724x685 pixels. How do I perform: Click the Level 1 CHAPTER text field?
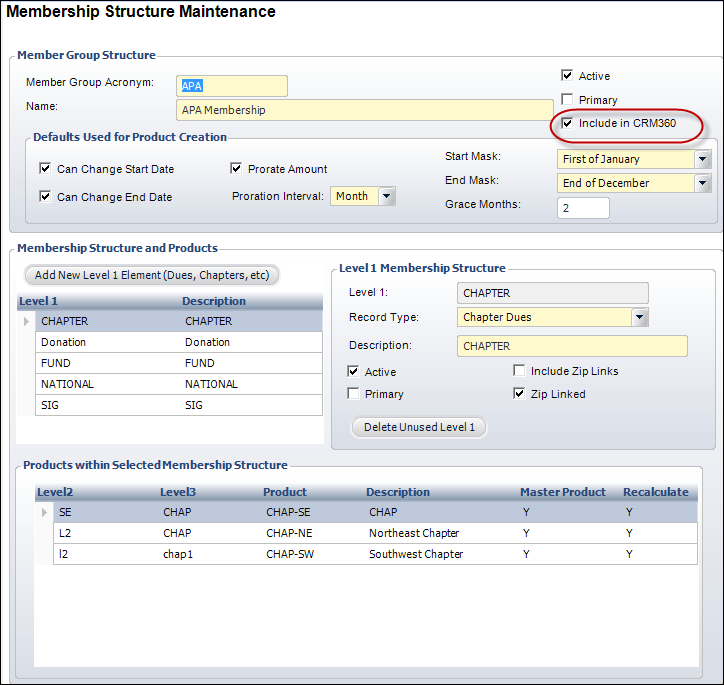[x=553, y=293]
